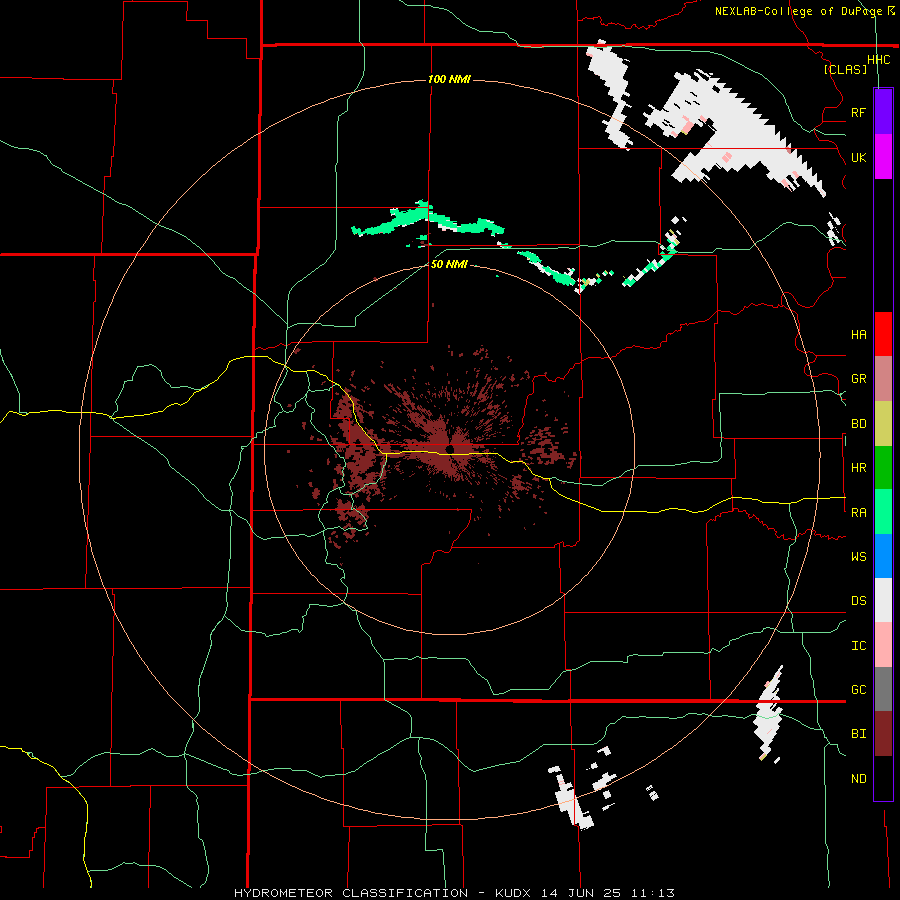Image resolution: width=900 pixels, height=900 pixels.
Task: Click the HR legend label
Action: click(858, 468)
